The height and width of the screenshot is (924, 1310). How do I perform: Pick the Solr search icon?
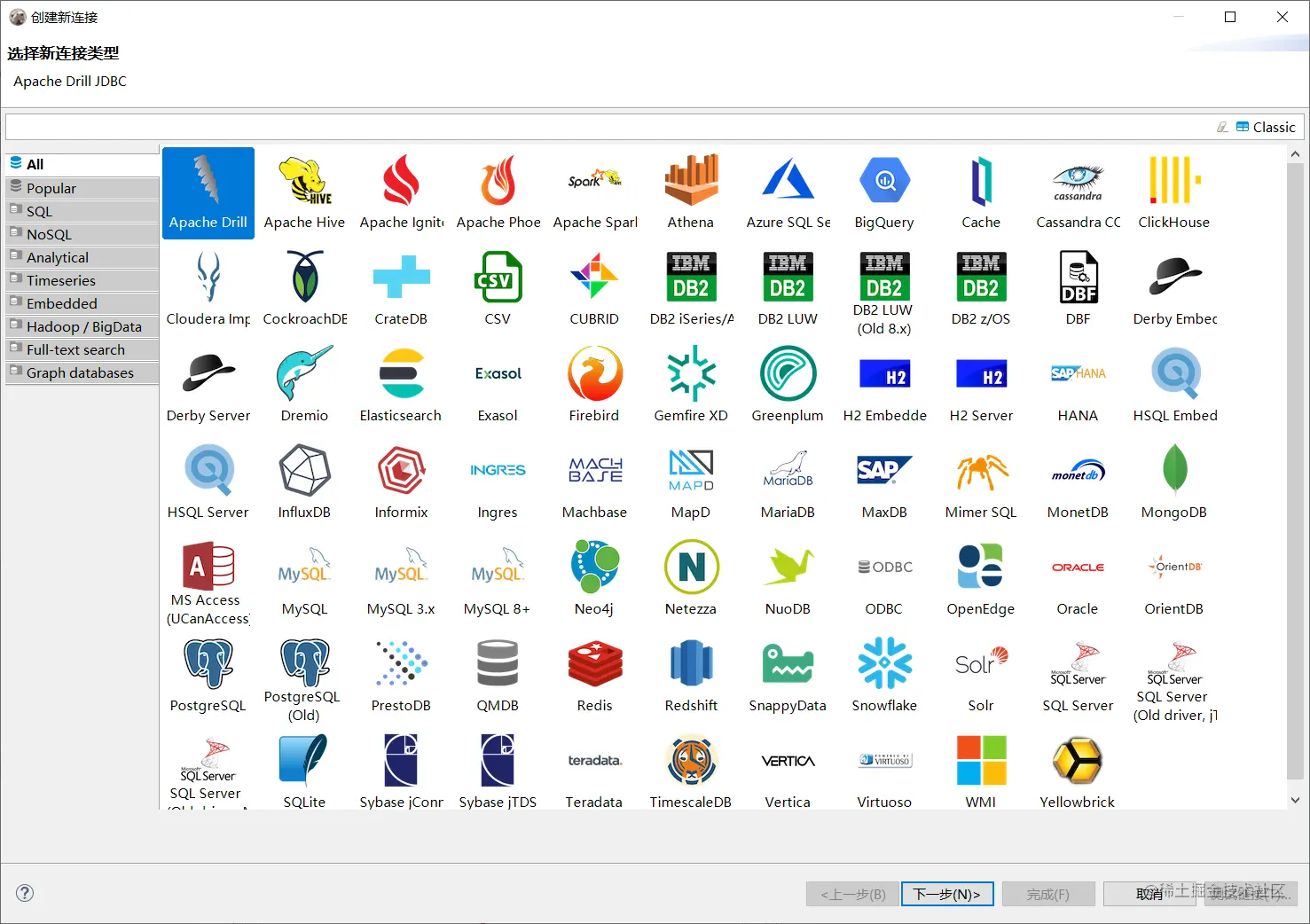coord(981,663)
